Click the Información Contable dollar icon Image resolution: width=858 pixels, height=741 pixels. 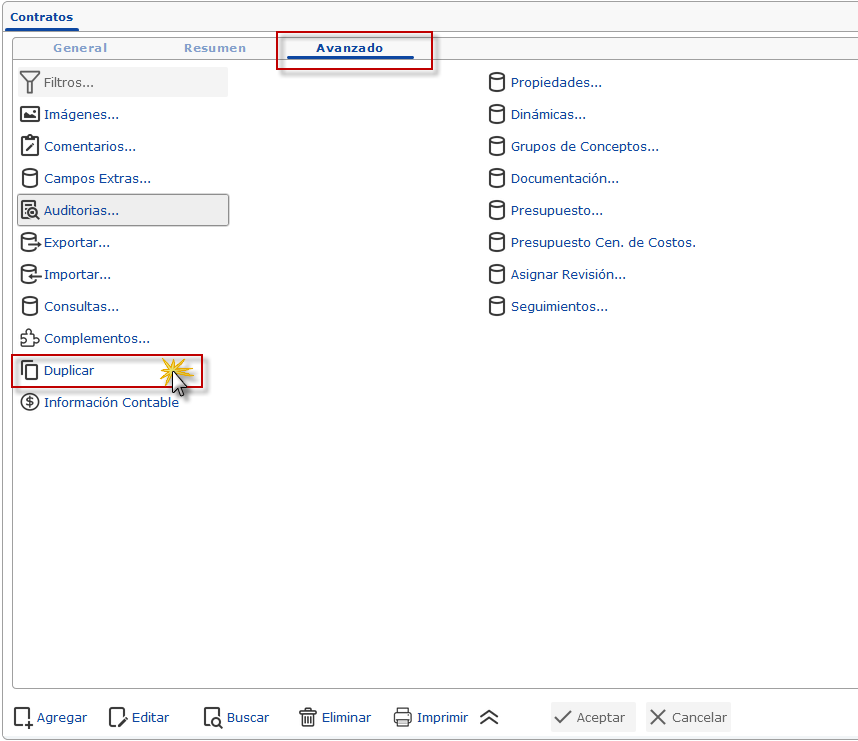(x=29, y=402)
